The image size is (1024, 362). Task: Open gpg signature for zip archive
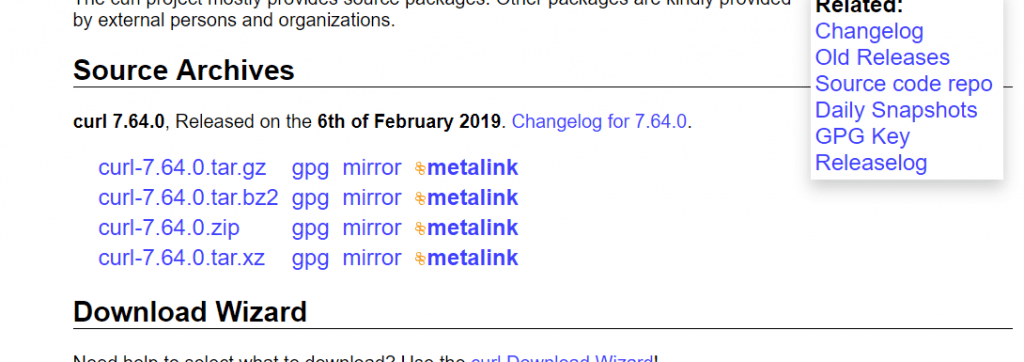[x=310, y=229]
